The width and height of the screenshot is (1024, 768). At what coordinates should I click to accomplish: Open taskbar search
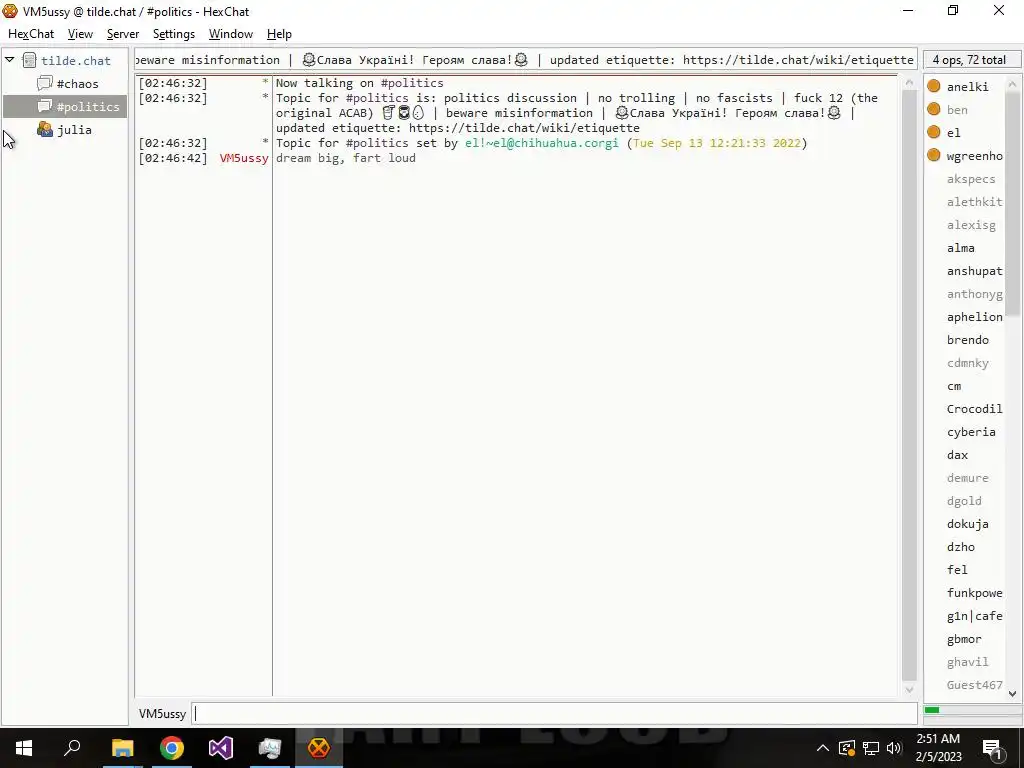72,748
